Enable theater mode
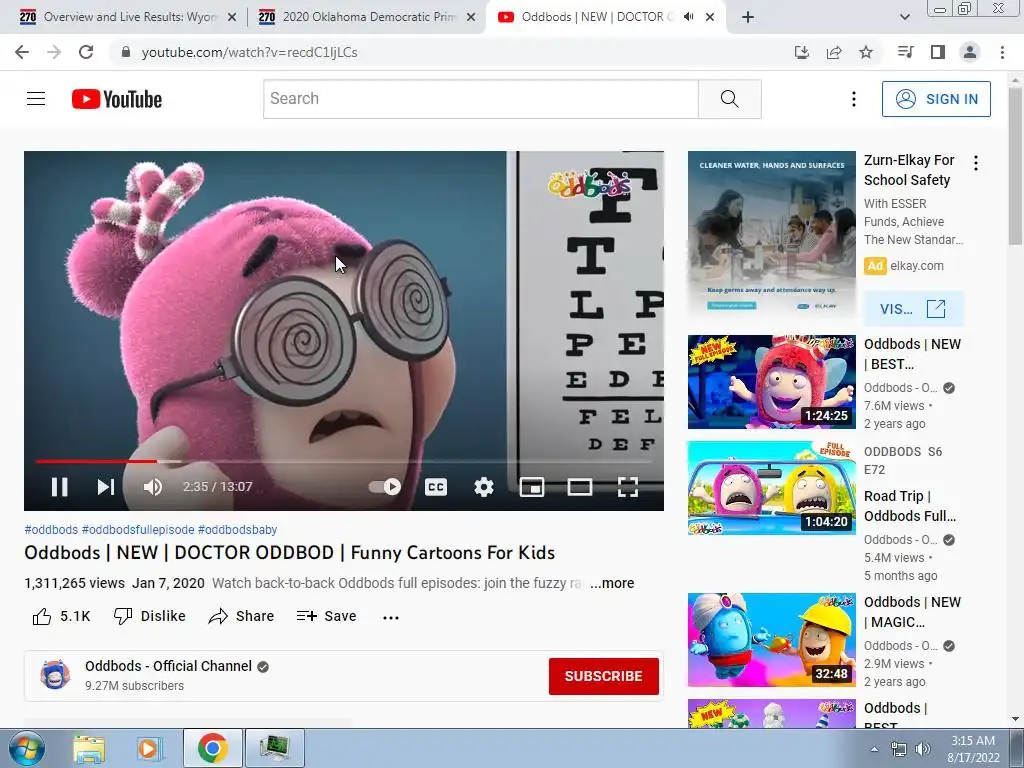1024x768 pixels. (x=579, y=487)
